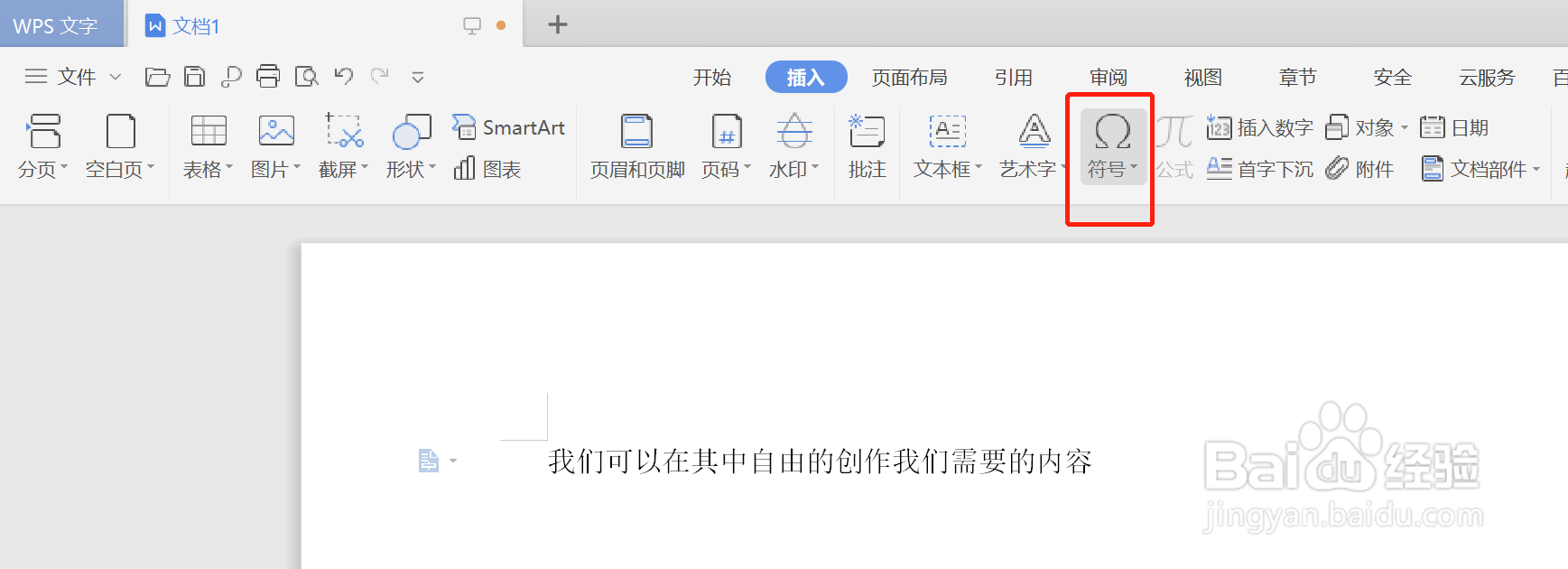Expand the 文档部件 dropdown arrow
Screen dimensions: 1568x569
point(1536,169)
